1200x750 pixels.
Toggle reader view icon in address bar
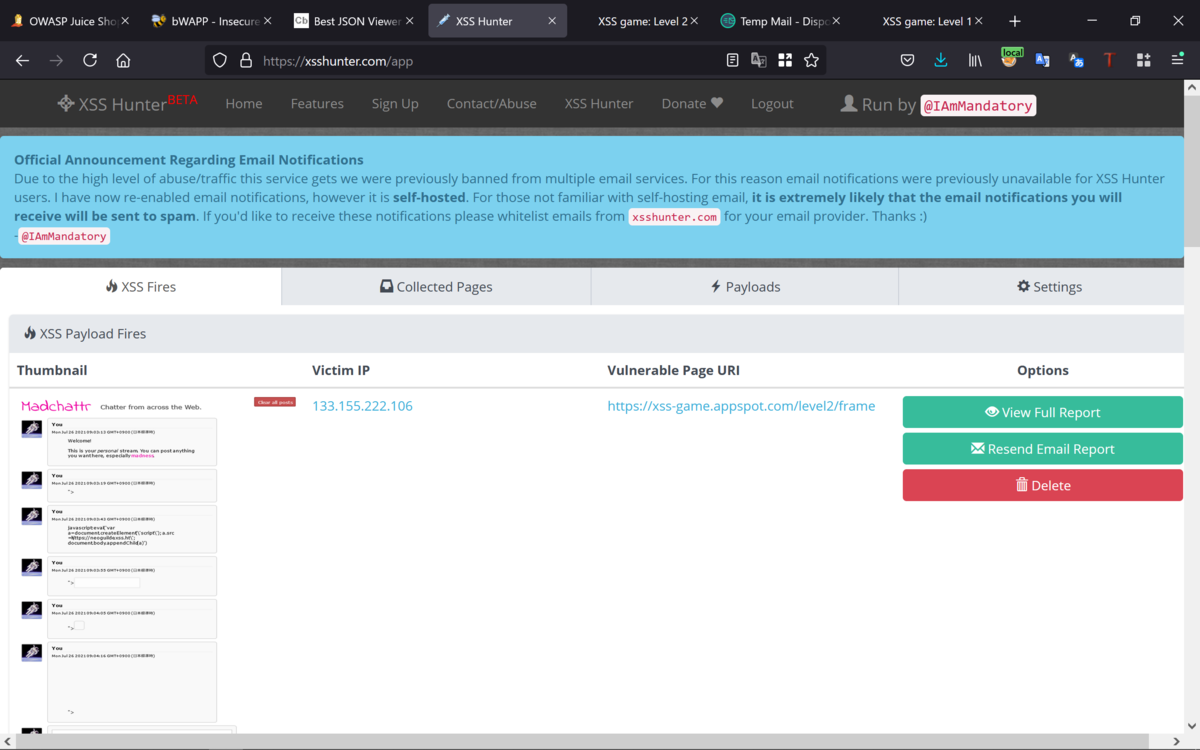click(x=732, y=60)
